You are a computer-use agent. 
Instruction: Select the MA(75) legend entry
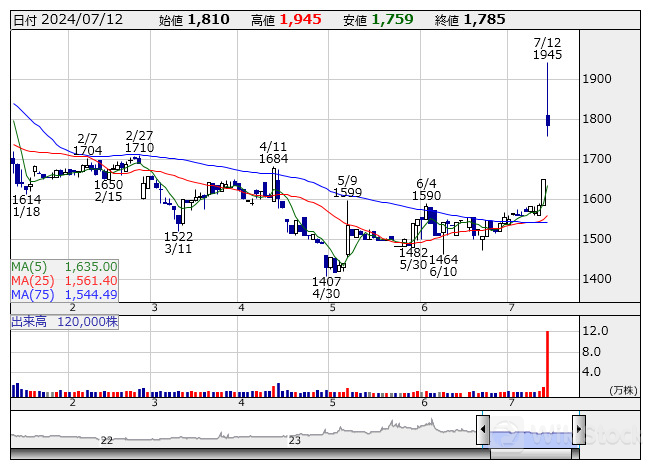(x=65, y=294)
